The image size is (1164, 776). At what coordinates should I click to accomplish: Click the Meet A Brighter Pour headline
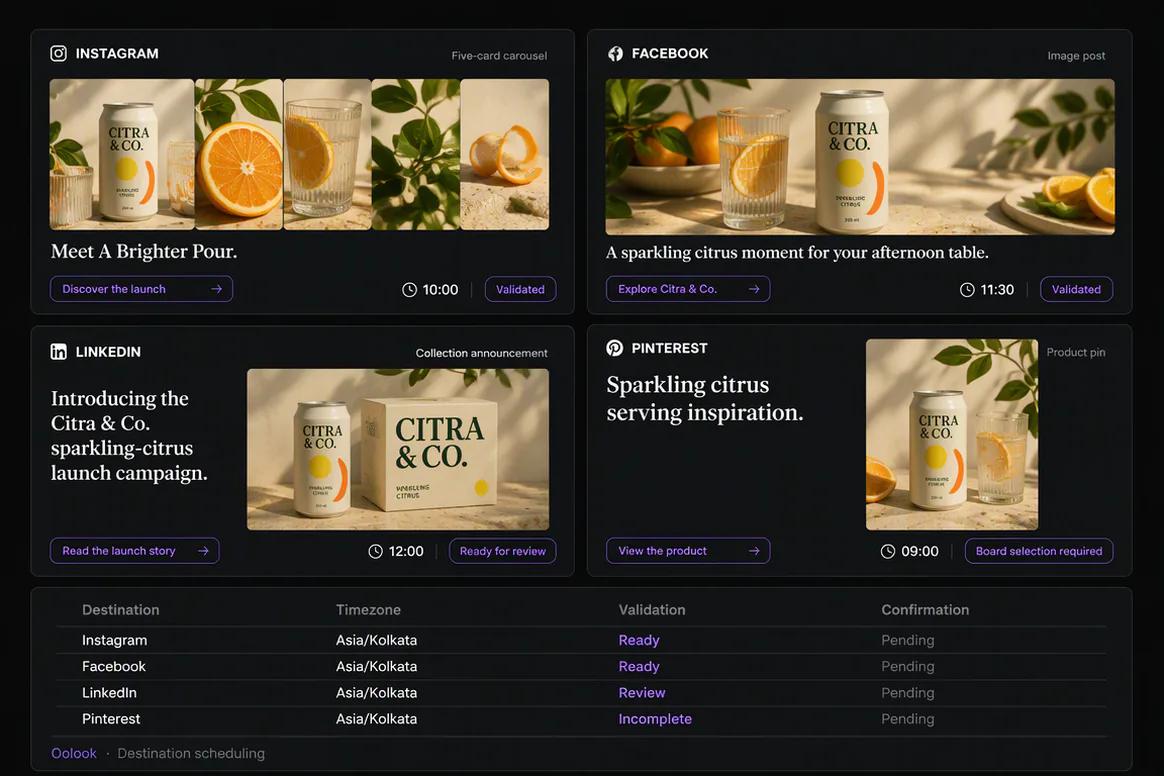coord(144,251)
